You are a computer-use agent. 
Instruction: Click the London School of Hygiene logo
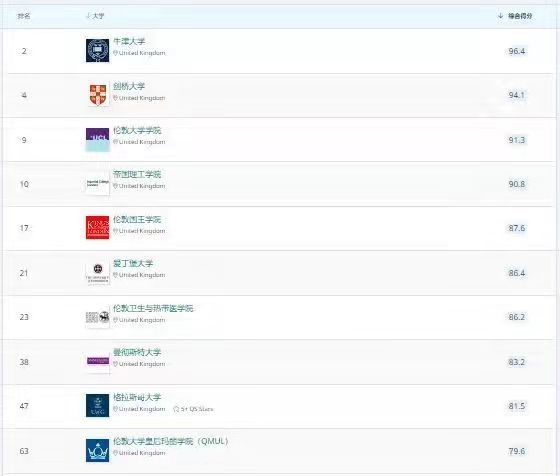point(98,317)
